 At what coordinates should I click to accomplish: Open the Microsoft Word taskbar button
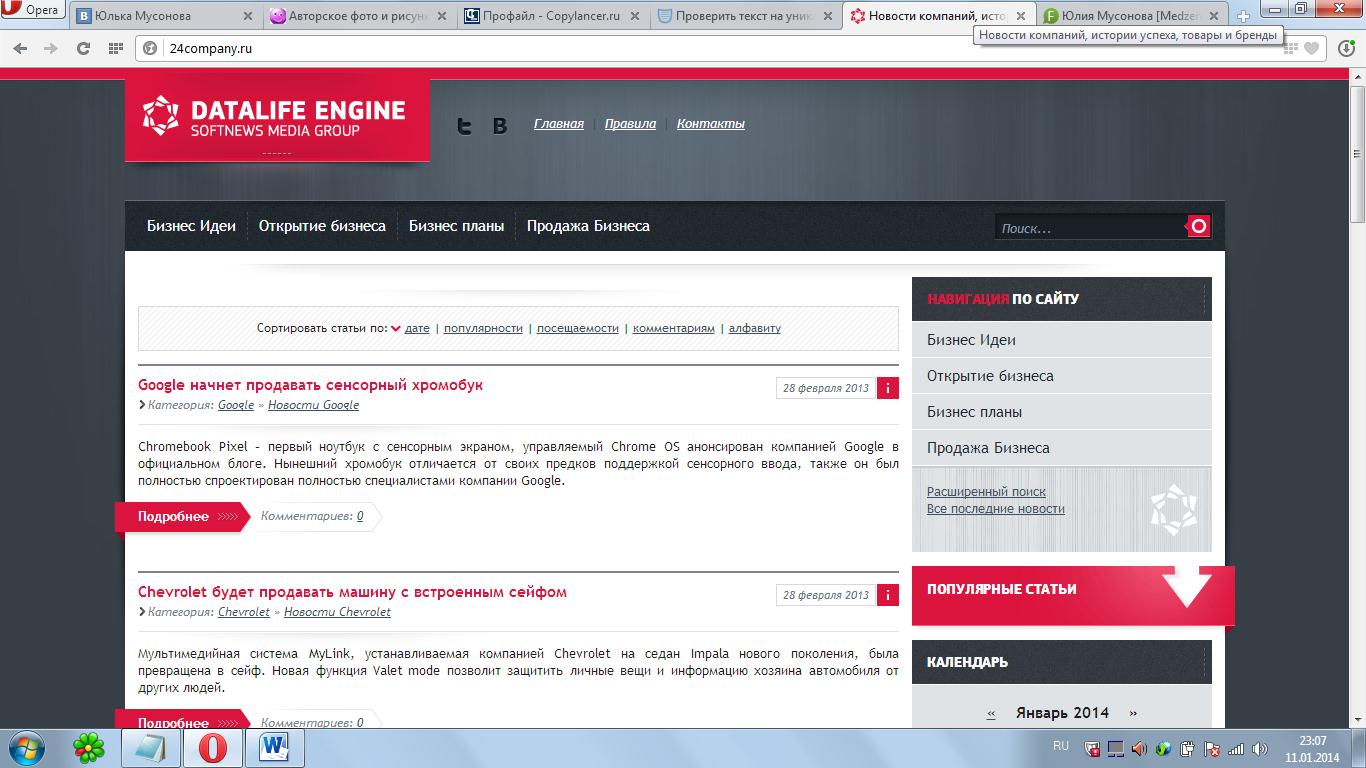274,748
